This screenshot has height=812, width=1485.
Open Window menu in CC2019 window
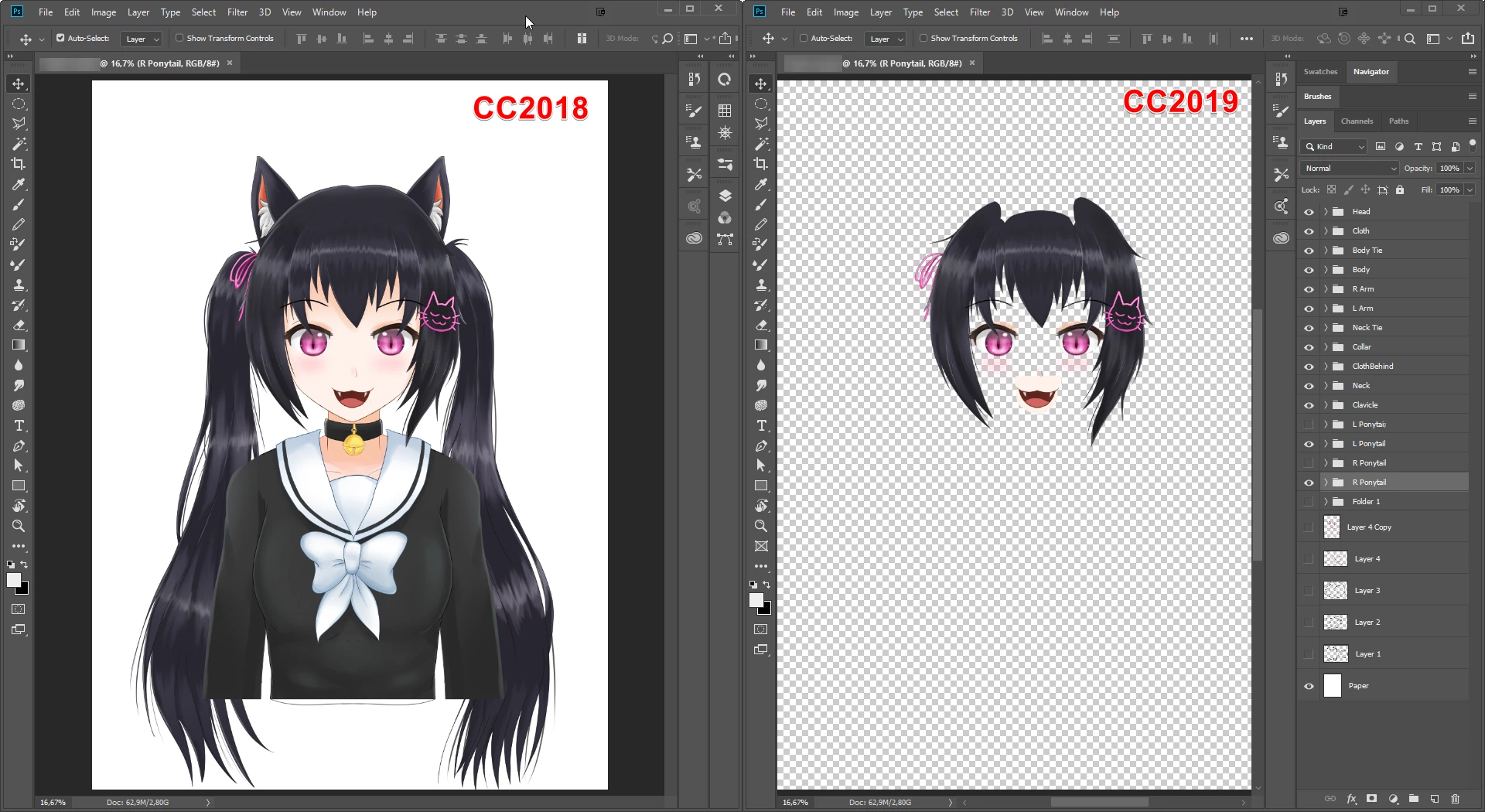pyautogui.click(x=1071, y=12)
